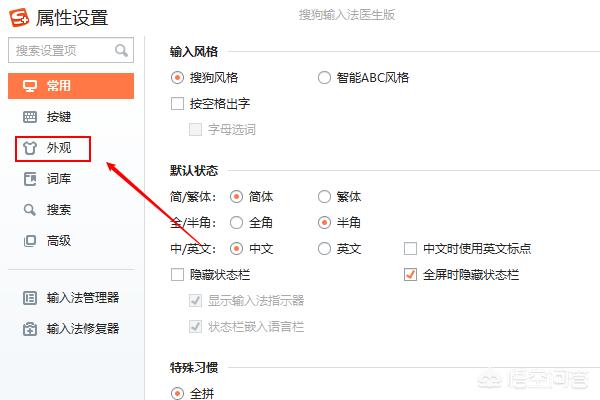The image size is (600, 400).
Task: Open 词库 section via its book icon
Action: coord(29,179)
